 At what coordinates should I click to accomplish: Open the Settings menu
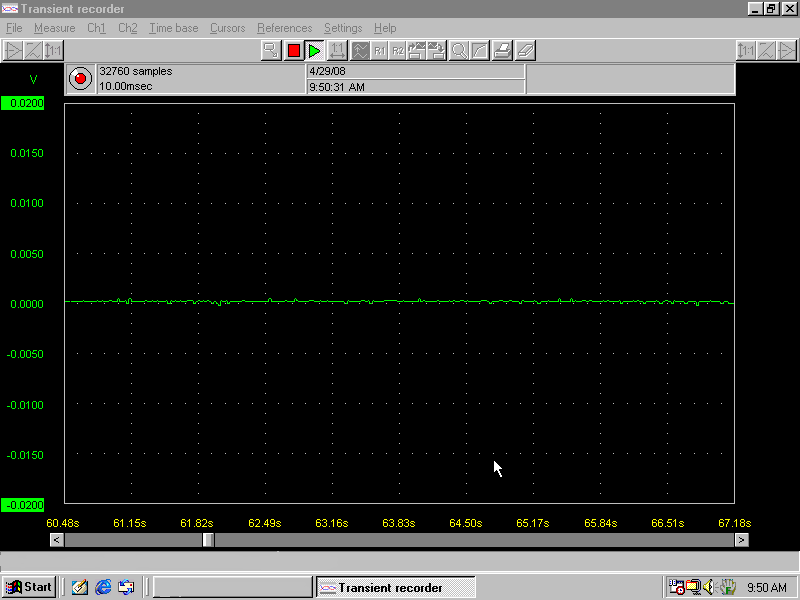click(343, 28)
